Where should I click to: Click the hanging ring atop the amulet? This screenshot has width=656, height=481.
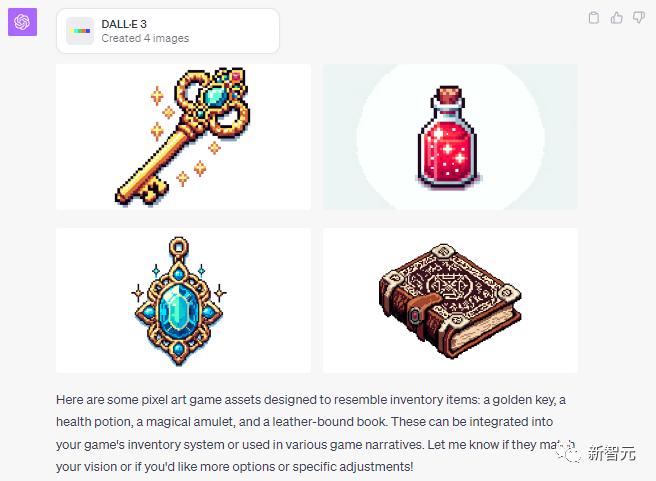[179, 246]
